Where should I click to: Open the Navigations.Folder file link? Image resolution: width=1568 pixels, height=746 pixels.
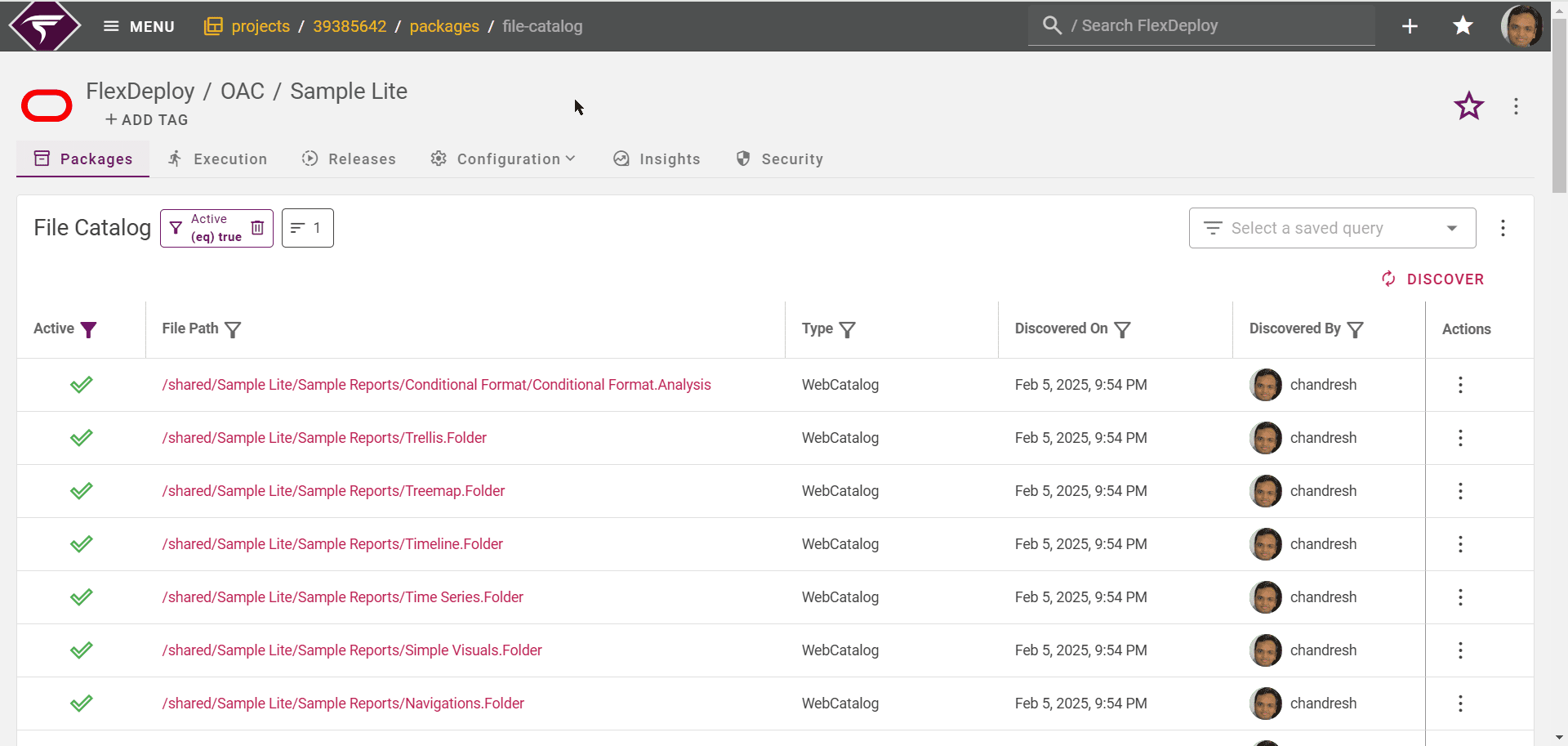pyautogui.click(x=343, y=704)
